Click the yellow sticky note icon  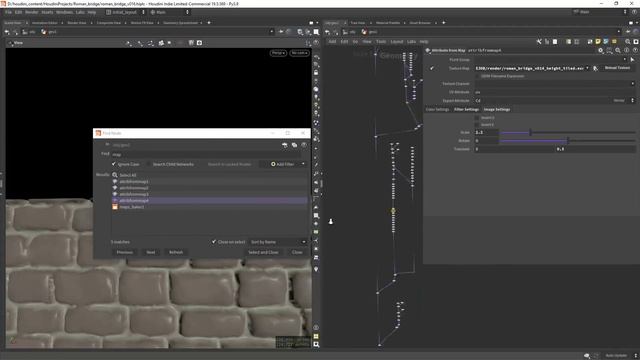click(x=598, y=42)
